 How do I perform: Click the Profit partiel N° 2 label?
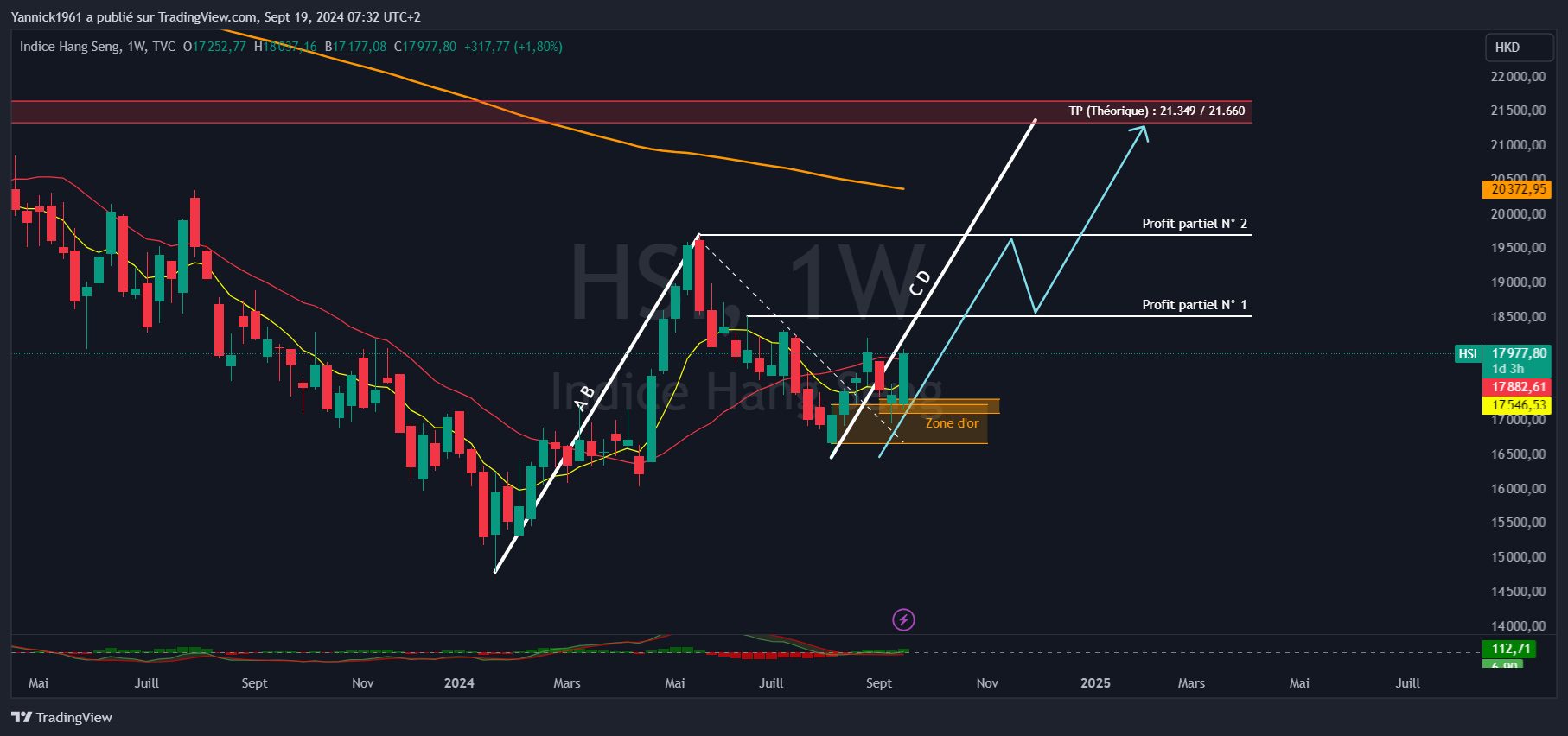1195,224
